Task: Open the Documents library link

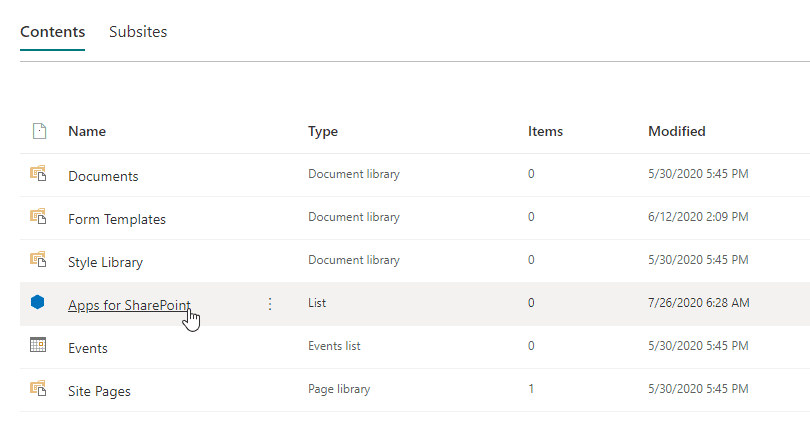Action: click(x=103, y=176)
